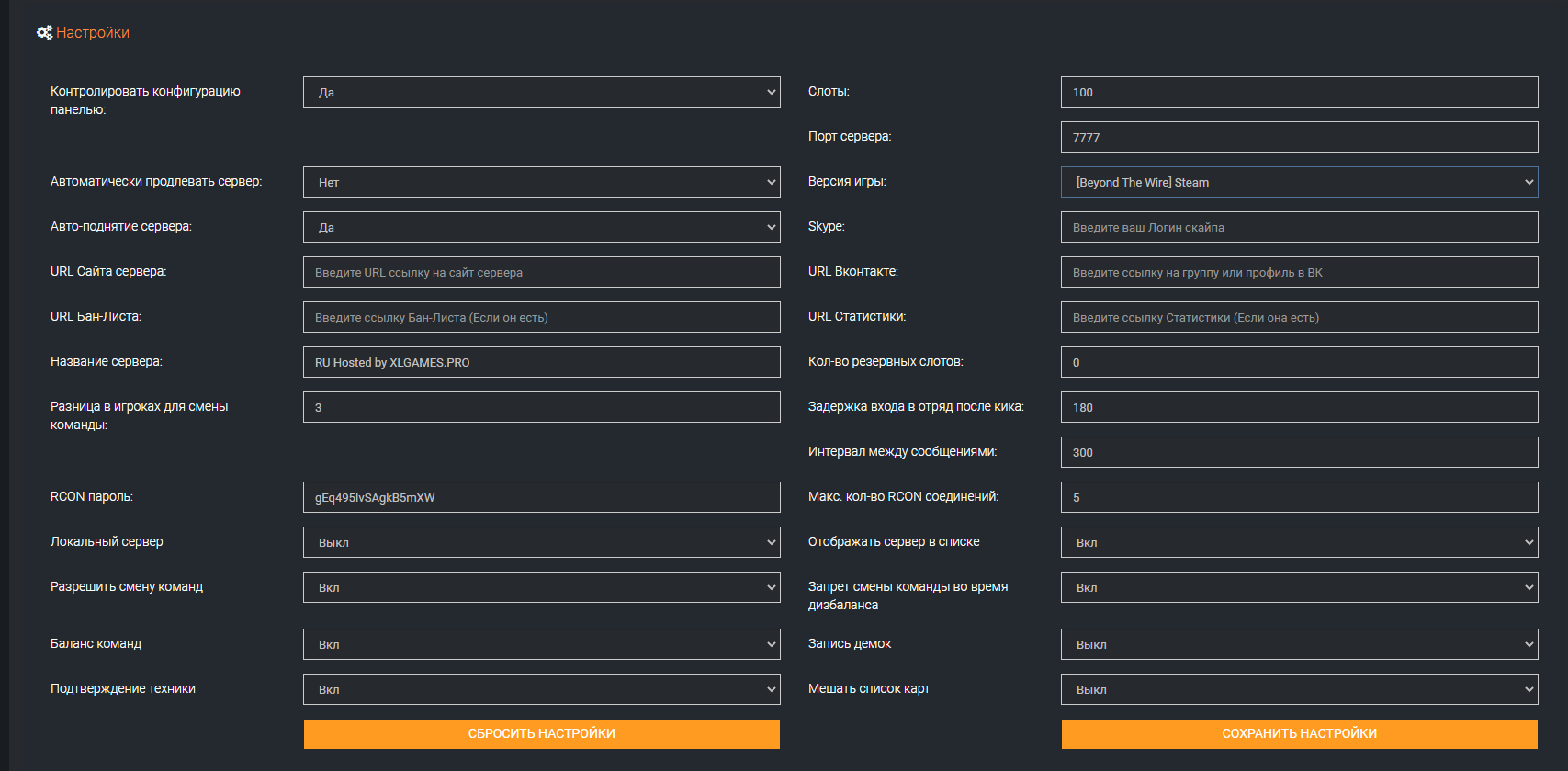Focus the Skype login field
The image size is (1568, 771).
pyautogui.click(x=1299, y=227)
